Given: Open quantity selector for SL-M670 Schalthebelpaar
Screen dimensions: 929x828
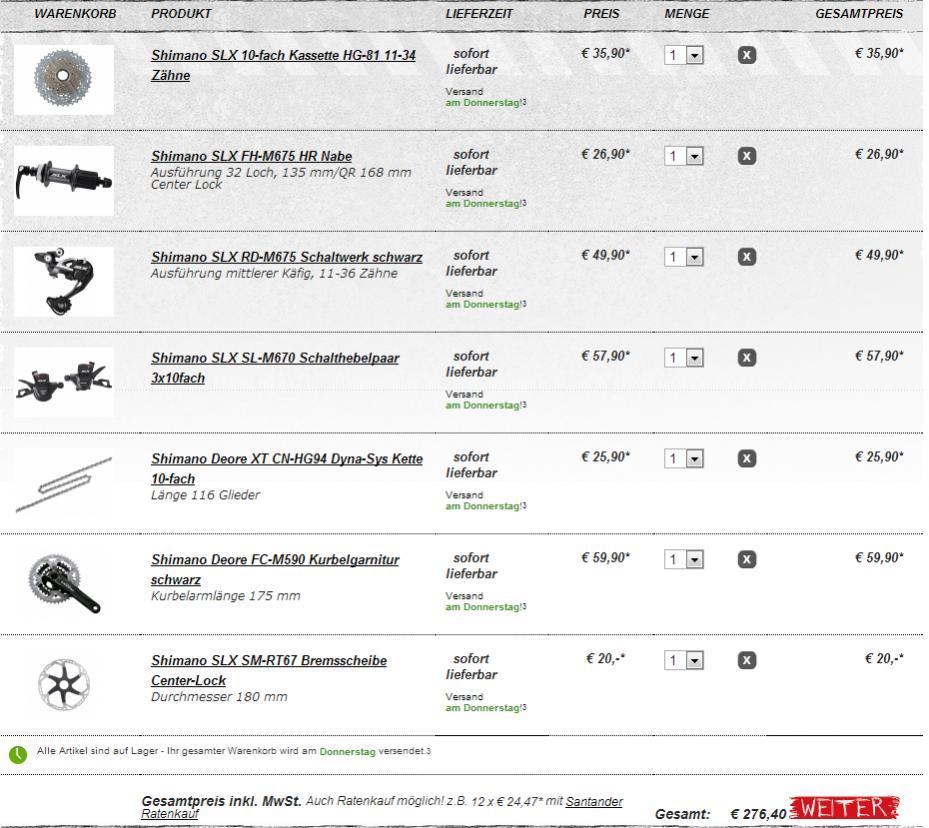Looking at the screenshot, I should click(x=684, y=357).
